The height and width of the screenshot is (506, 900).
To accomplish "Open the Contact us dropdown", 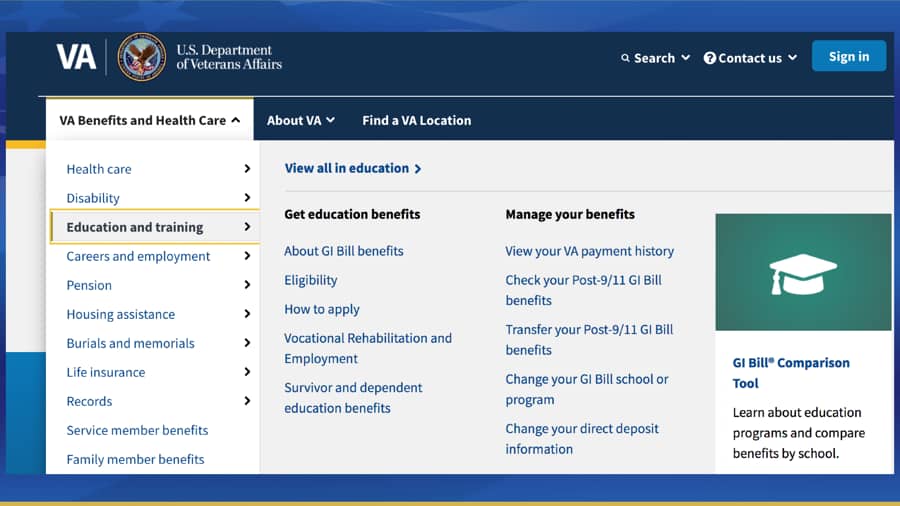I will pyautogui.click(x=751, y=58).
